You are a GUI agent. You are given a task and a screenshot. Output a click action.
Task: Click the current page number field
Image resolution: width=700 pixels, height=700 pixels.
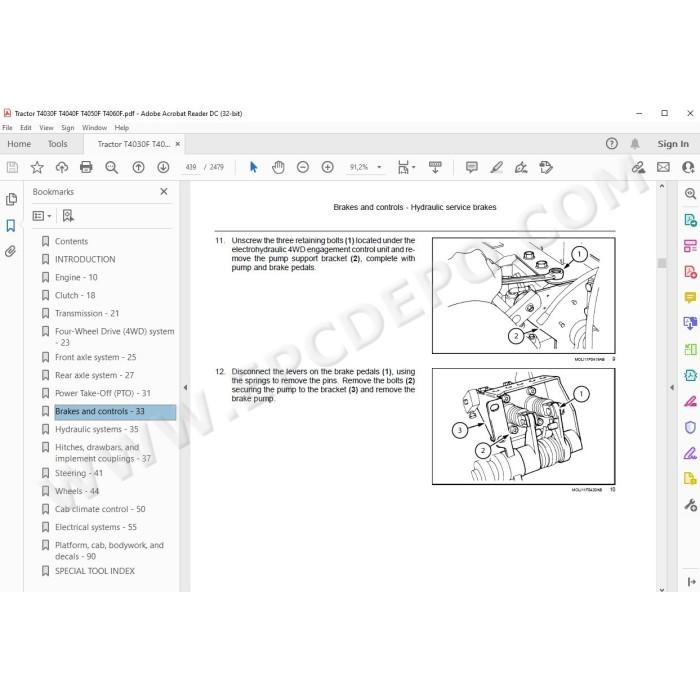point(191,167)
